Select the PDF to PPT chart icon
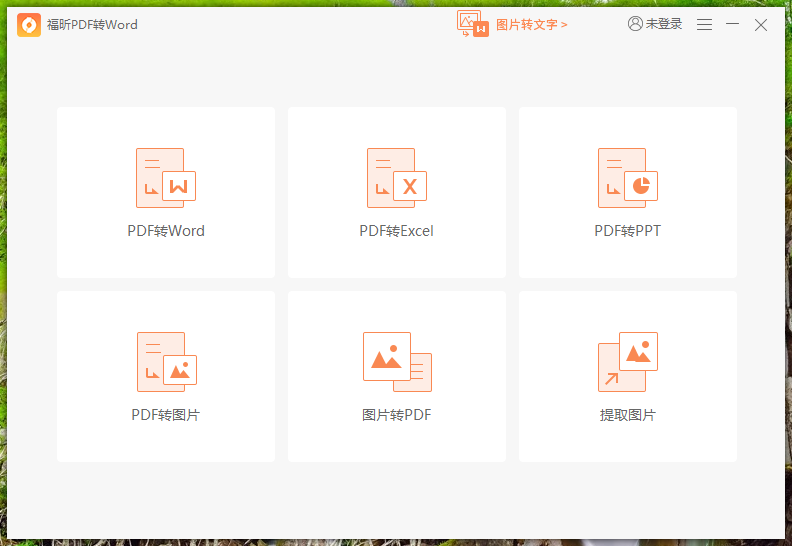Viewport: 792px width, 546px height. pyautogui.click(x=627, y=178)
